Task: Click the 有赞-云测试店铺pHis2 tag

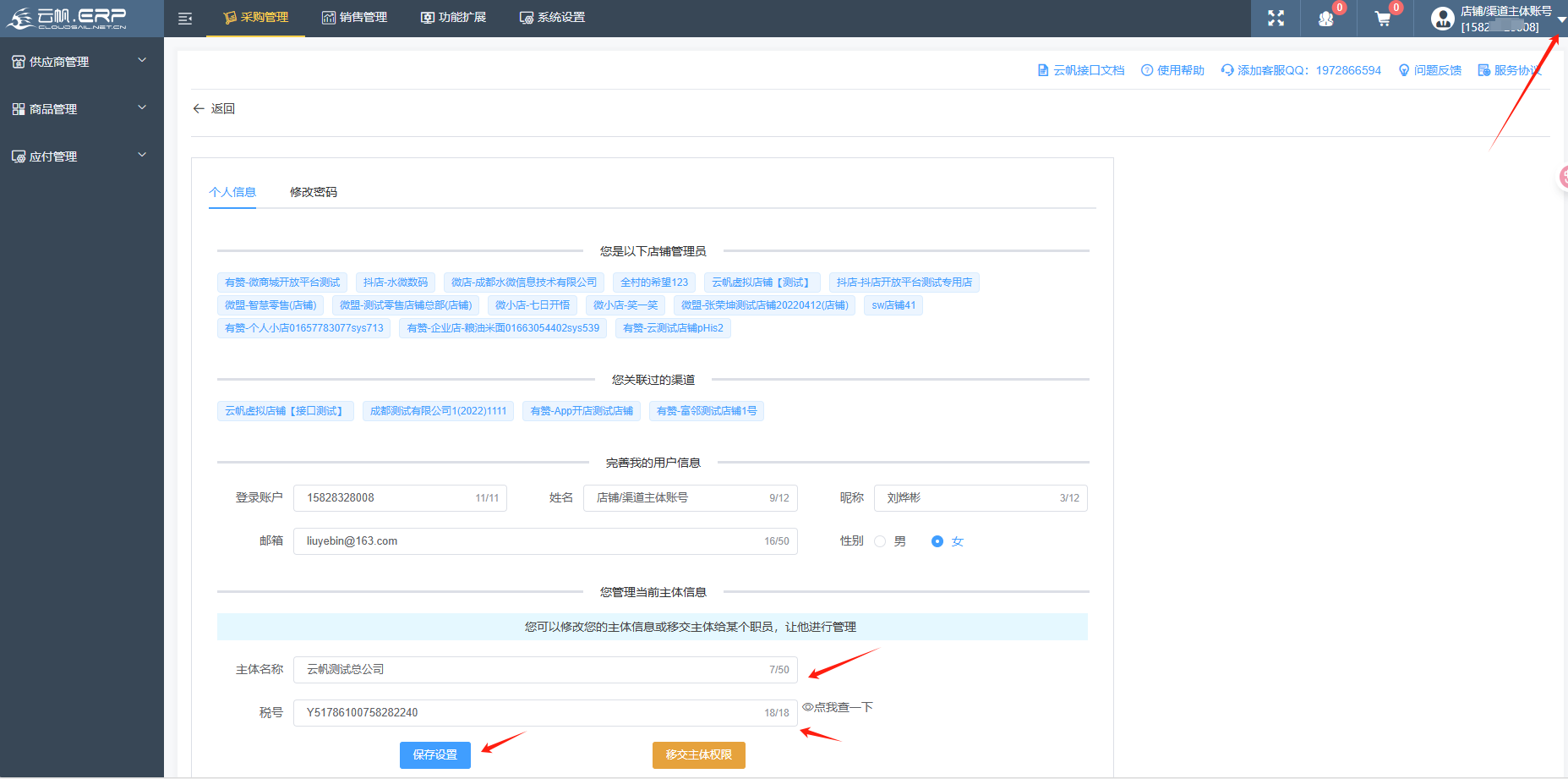Action: pos(673,328)
